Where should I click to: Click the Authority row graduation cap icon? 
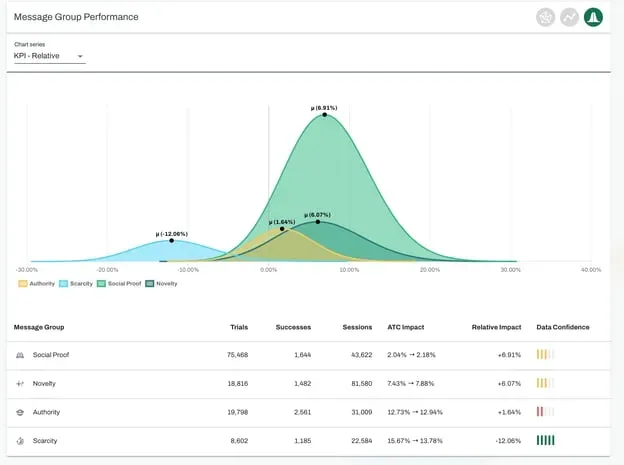[x=20, y=412]
